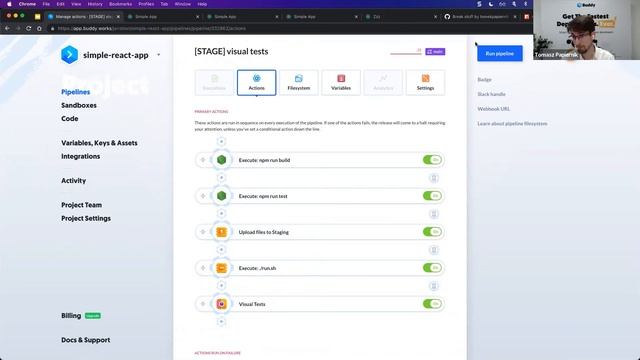Switch to the second Simple App browser tab
Image resolution: width=640 pixels, height=360 pixels.
242,17
